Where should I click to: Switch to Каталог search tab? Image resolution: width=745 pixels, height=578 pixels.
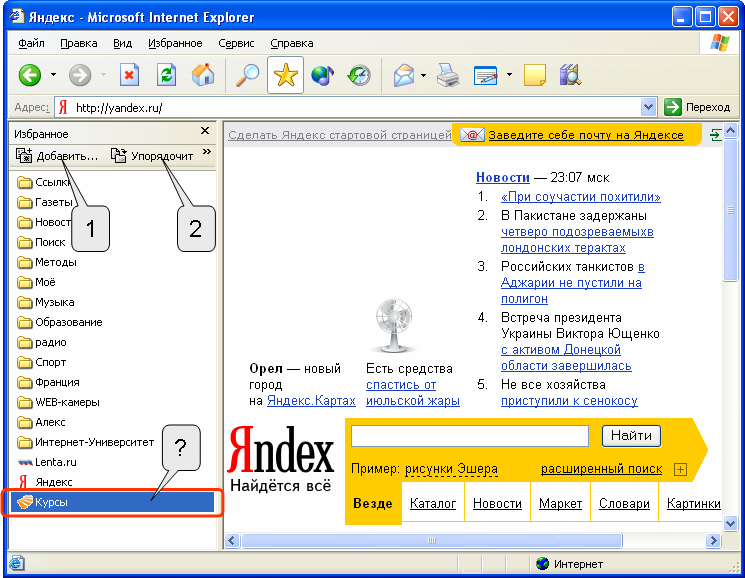click(433, 503)
